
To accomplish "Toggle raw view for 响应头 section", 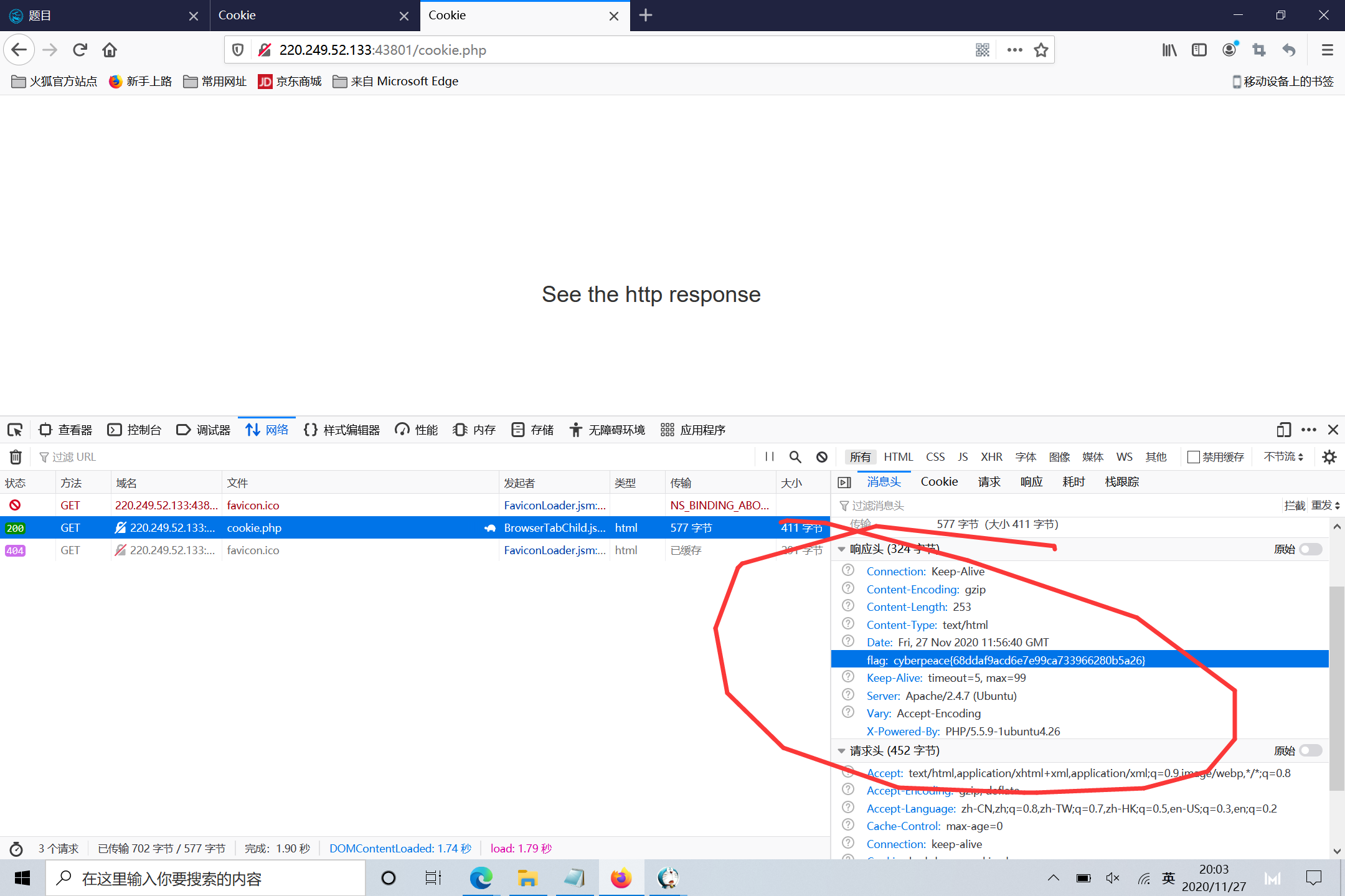I will (1310, 549).
